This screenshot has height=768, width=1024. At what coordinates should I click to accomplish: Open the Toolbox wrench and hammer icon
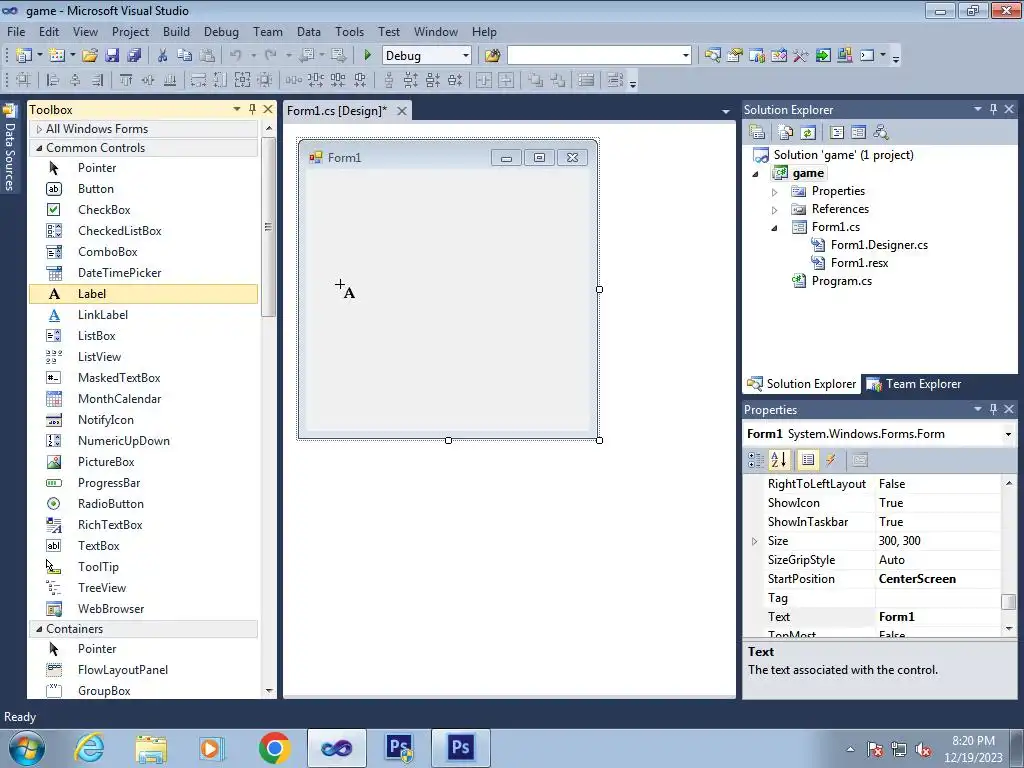pos(801,56)
